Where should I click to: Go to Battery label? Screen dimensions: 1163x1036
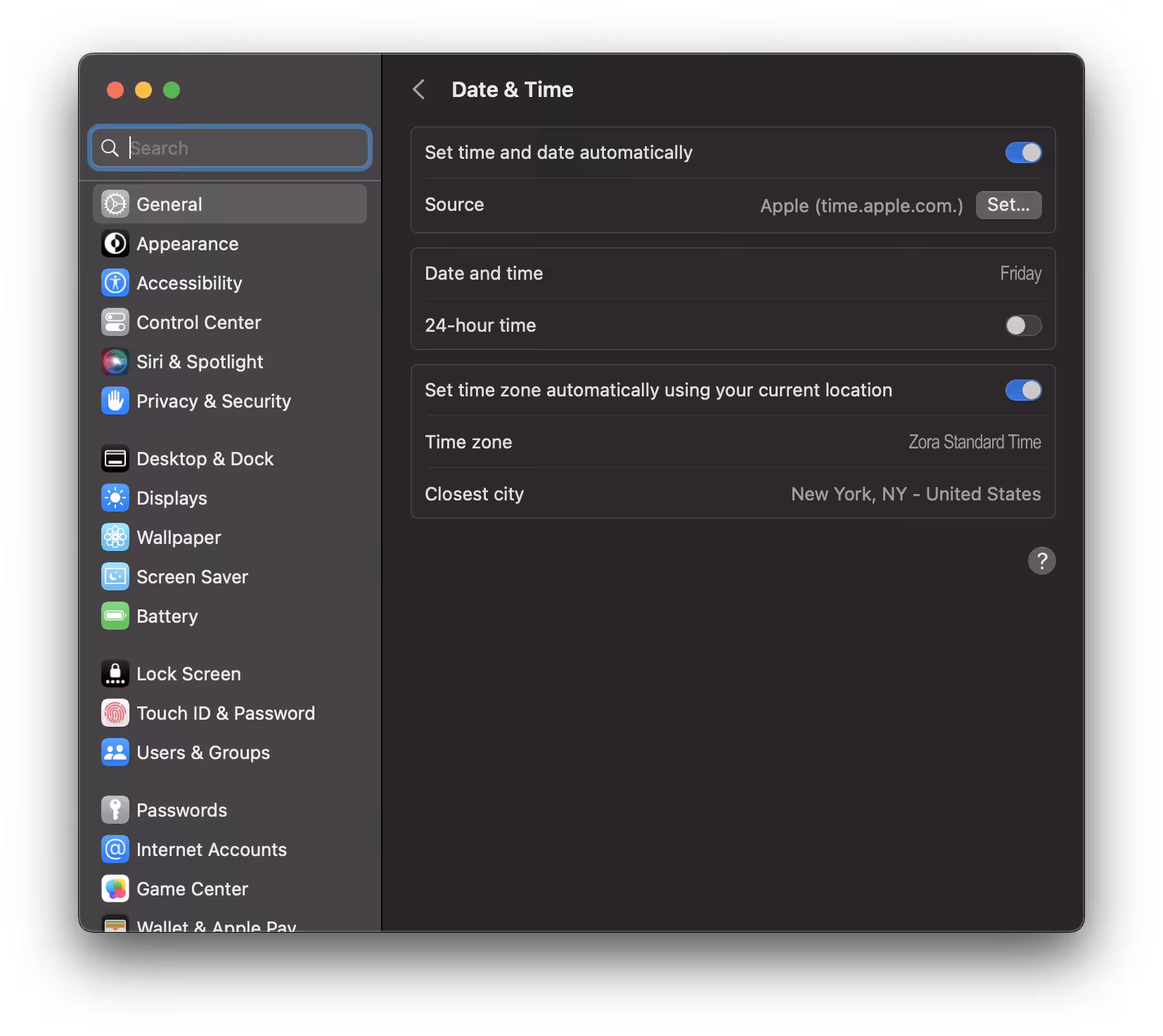coord(167,616)
